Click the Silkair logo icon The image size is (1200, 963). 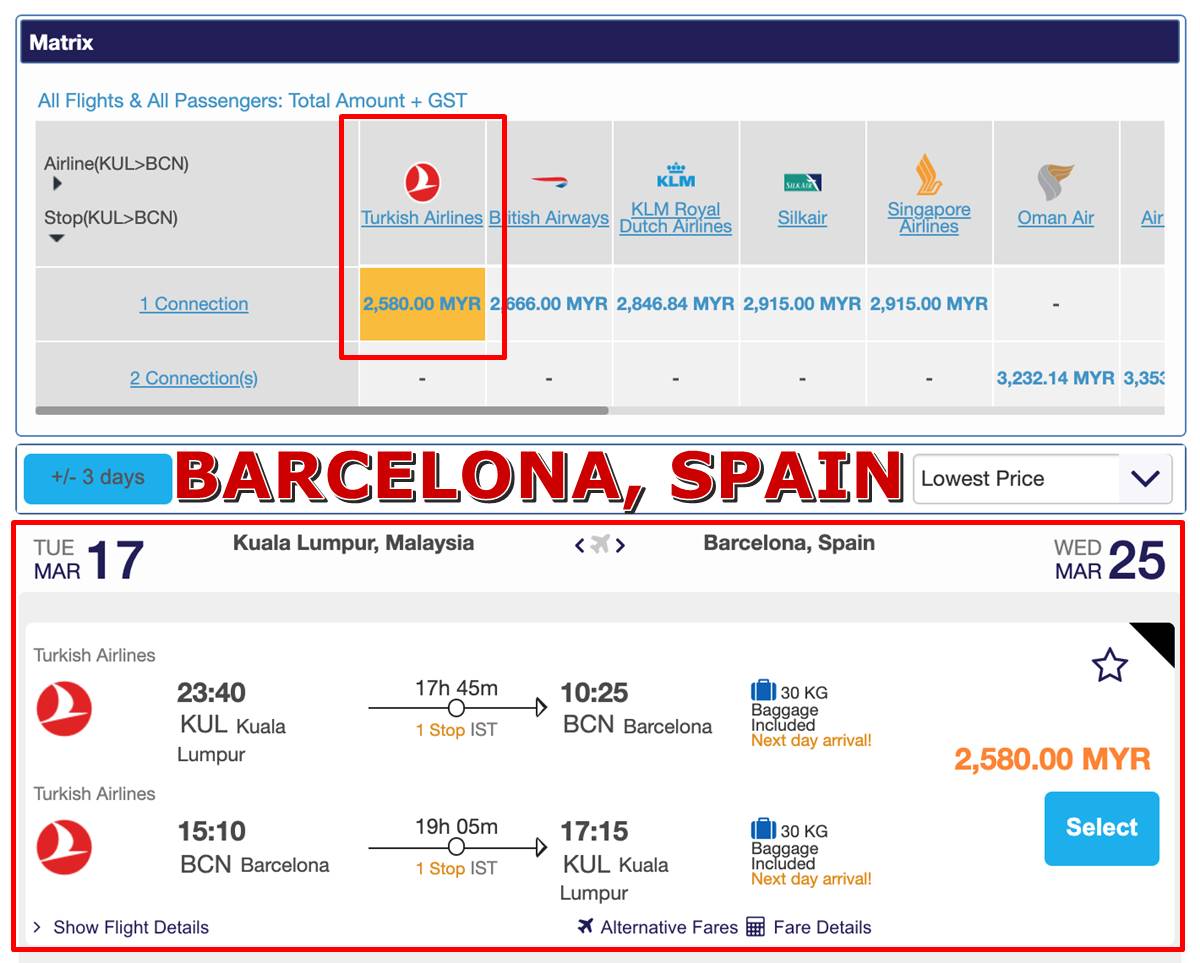coord(802,182)
